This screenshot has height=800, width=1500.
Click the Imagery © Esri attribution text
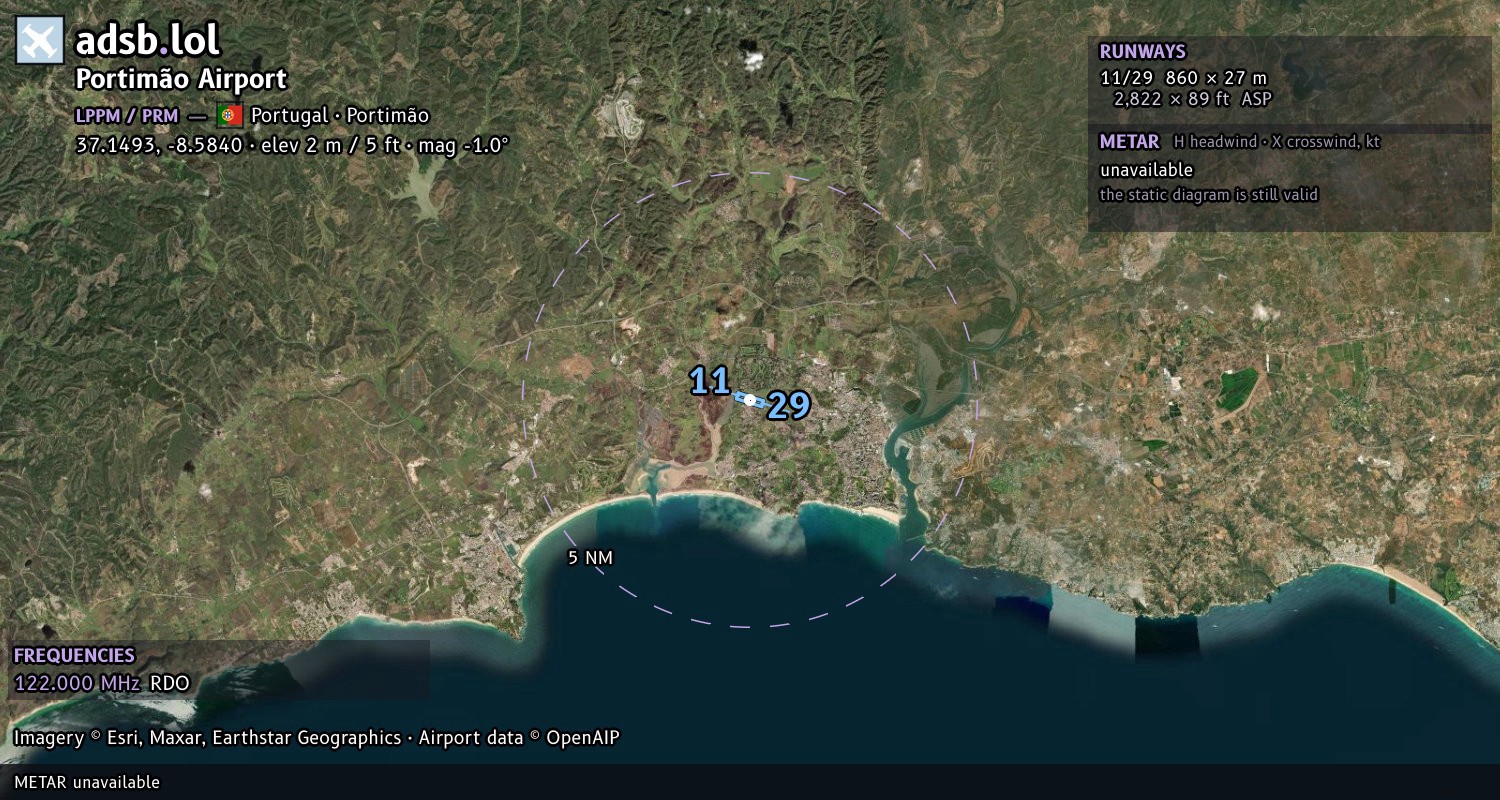[x=316, y=738]
